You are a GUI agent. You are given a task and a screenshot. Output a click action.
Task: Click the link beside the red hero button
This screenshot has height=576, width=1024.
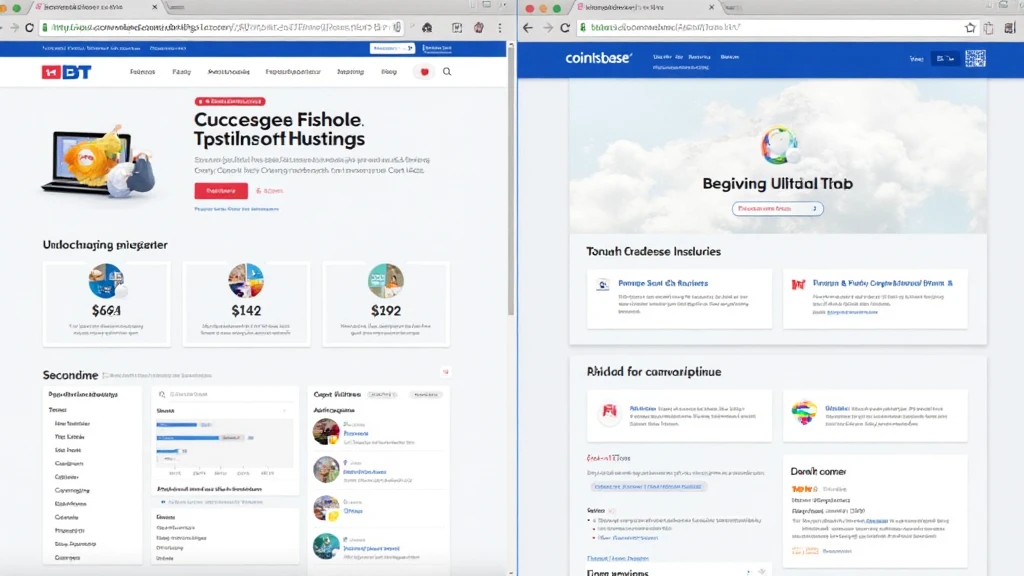click(x=269, y=191)
